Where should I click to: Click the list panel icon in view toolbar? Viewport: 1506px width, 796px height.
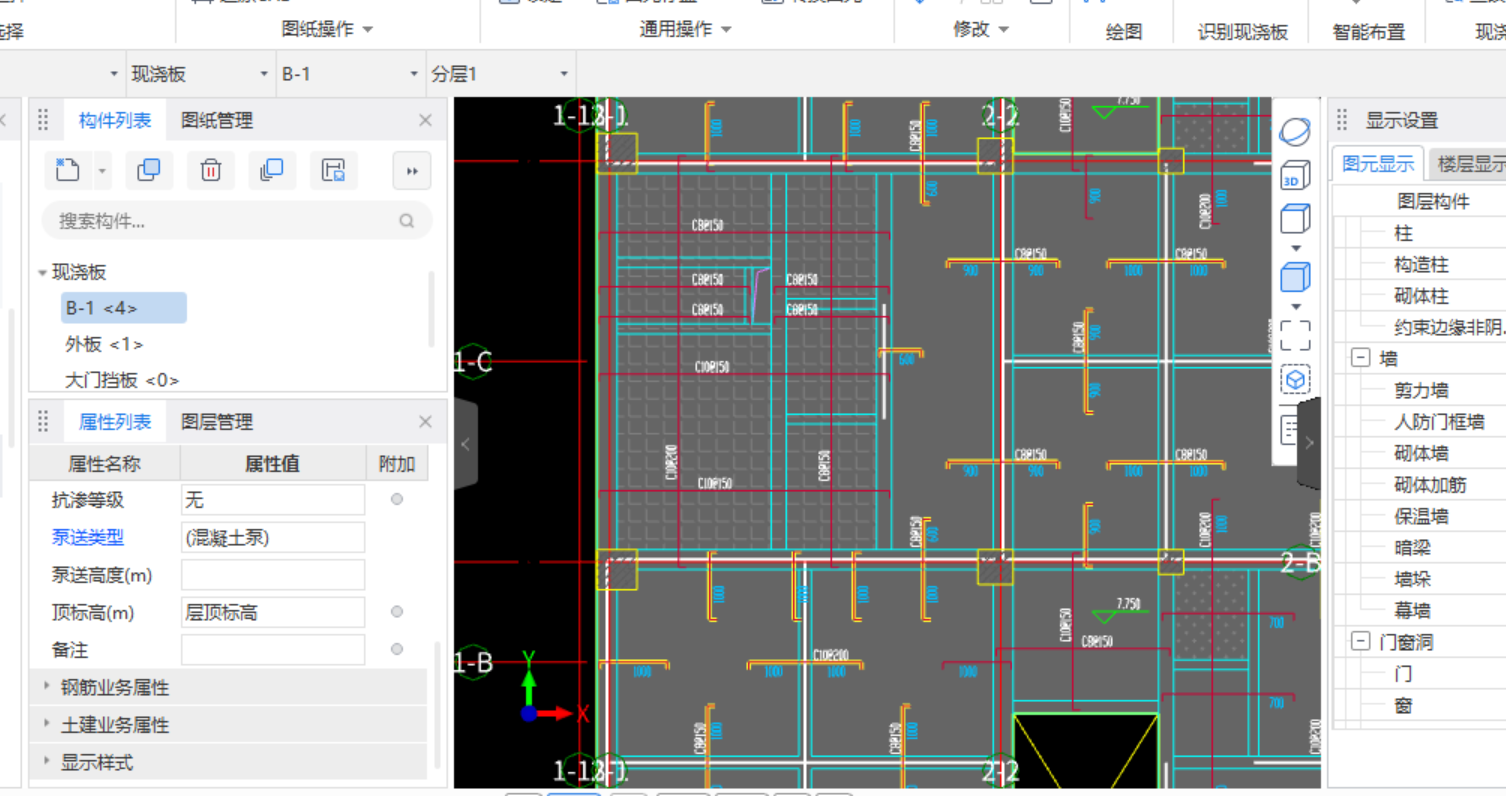pyautogui.click(x=1289, y=431)
